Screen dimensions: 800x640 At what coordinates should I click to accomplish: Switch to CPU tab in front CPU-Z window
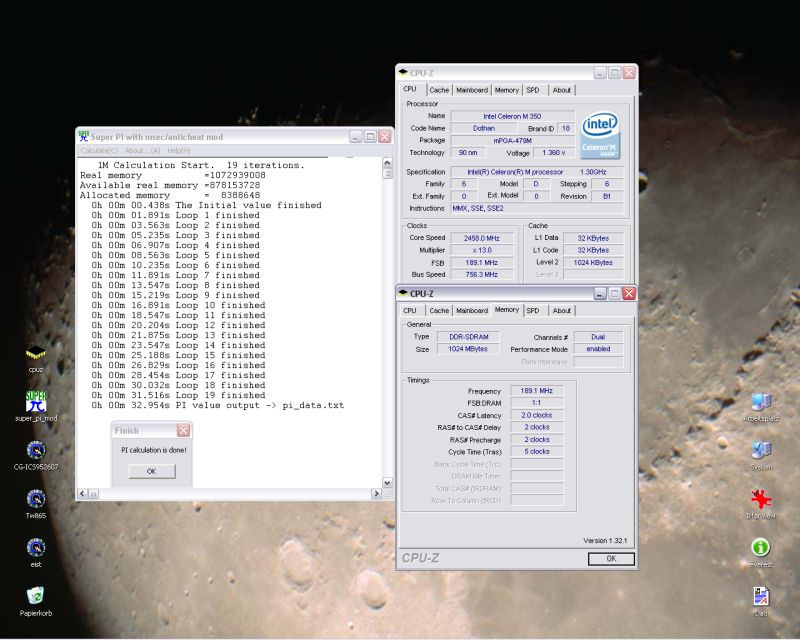(410, 310)
